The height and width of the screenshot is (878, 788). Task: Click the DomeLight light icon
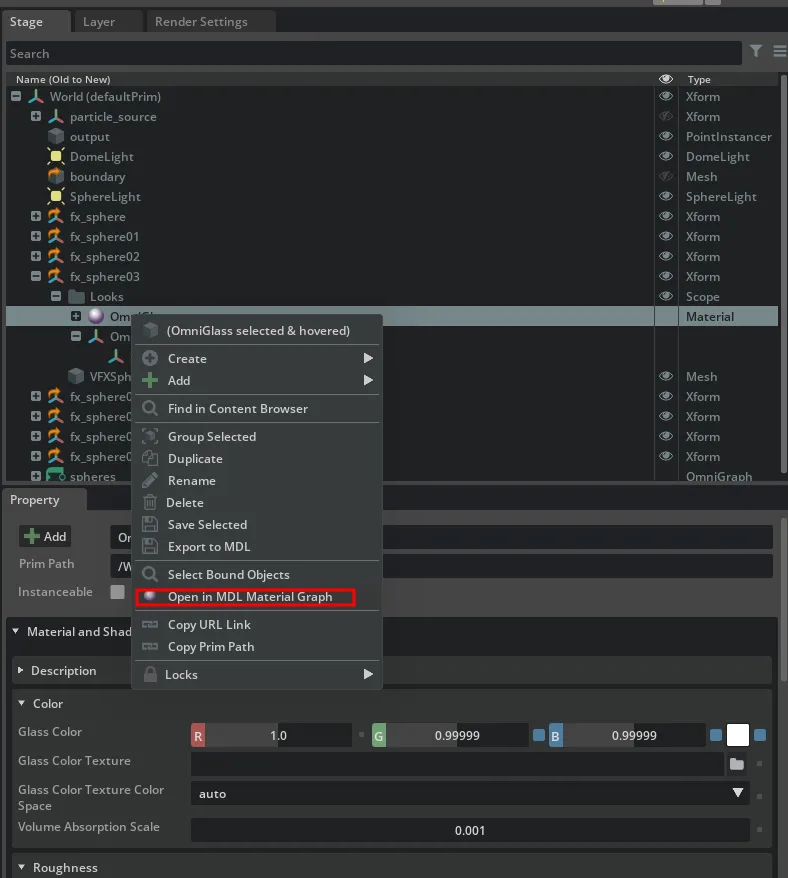point(55,156)
